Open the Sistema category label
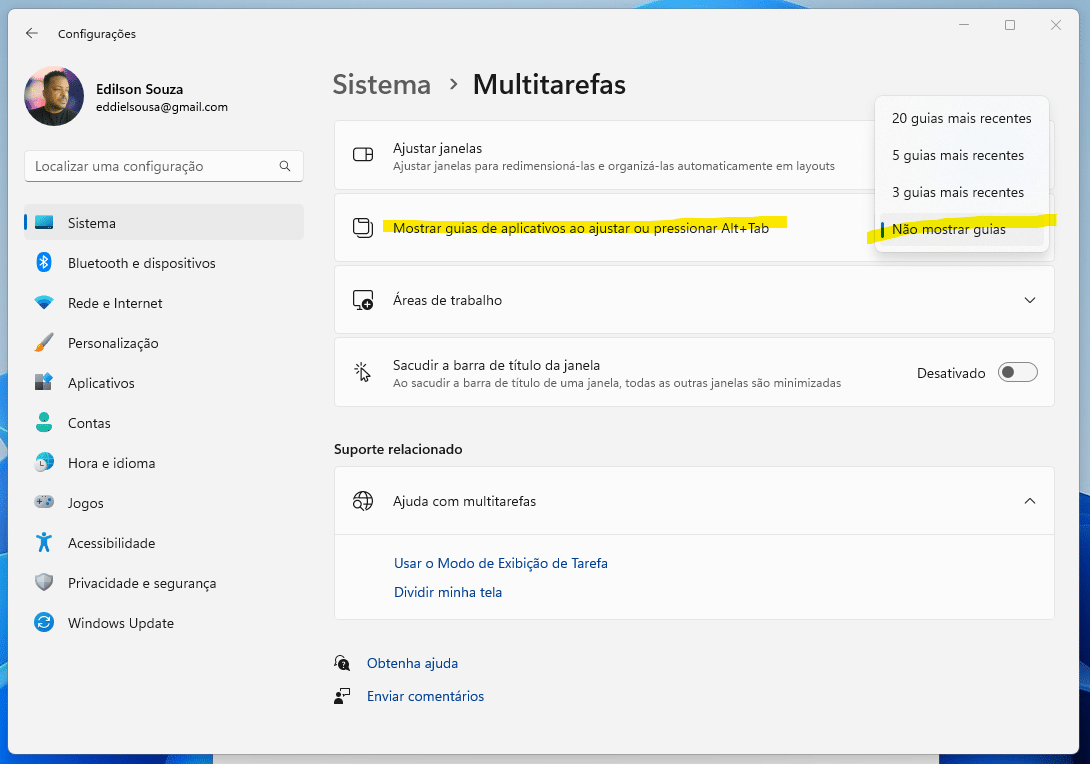Viewport: 1090px width, 764px height. point(92,223)
